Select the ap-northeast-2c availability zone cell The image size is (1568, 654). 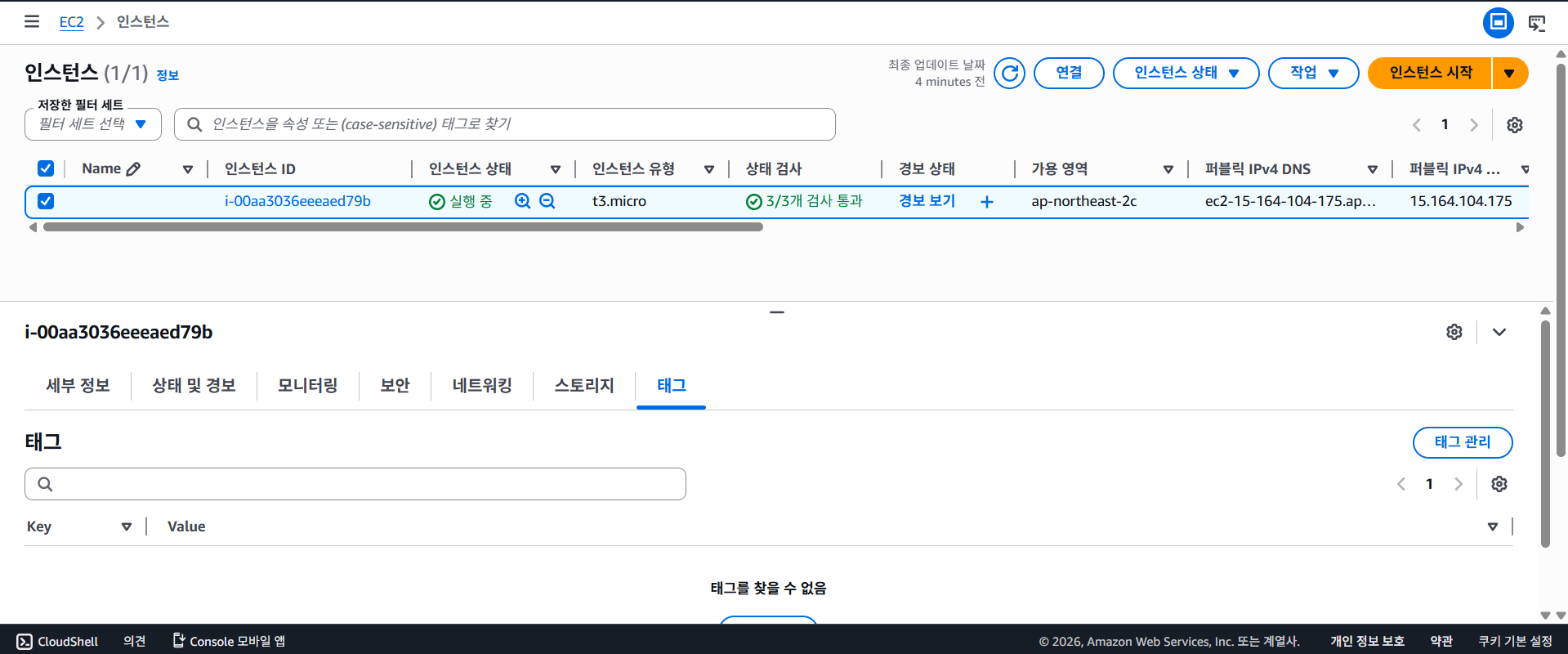[x=1083, y=201]
